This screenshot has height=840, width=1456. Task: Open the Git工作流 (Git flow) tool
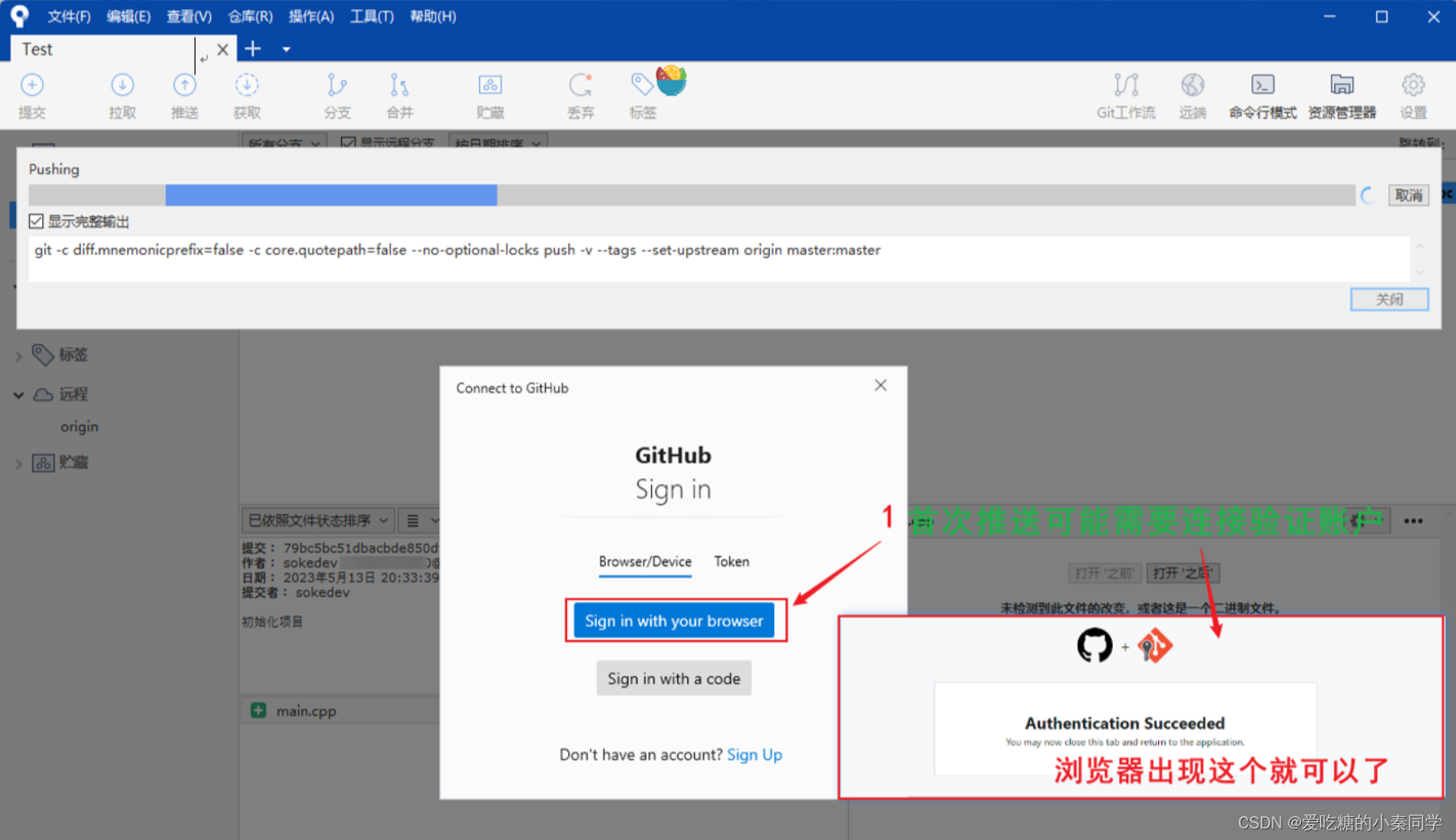click(1126, 95)
